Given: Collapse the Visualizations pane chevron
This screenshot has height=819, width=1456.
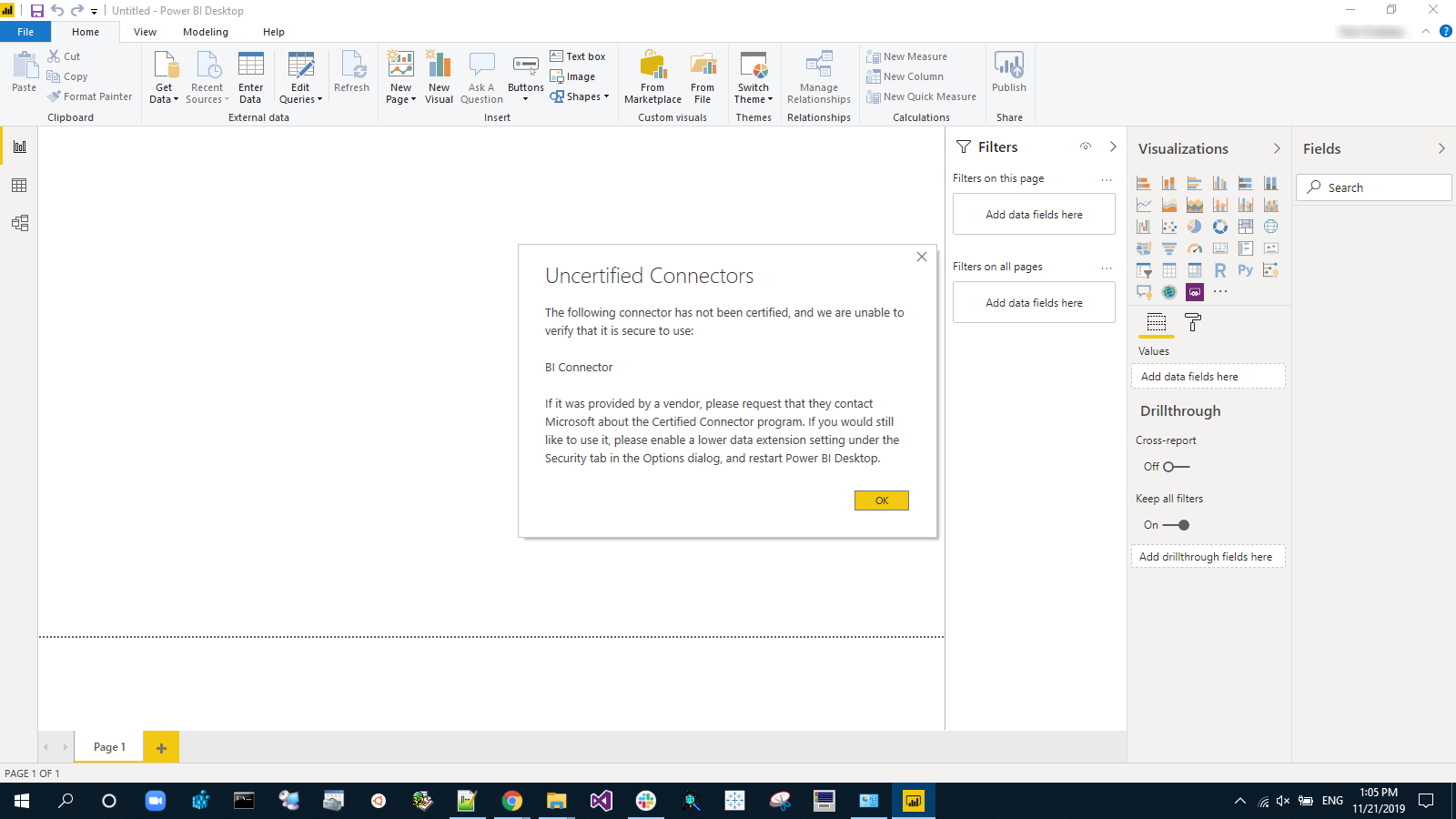Looking at the screenshot, I should point(1277,148).
